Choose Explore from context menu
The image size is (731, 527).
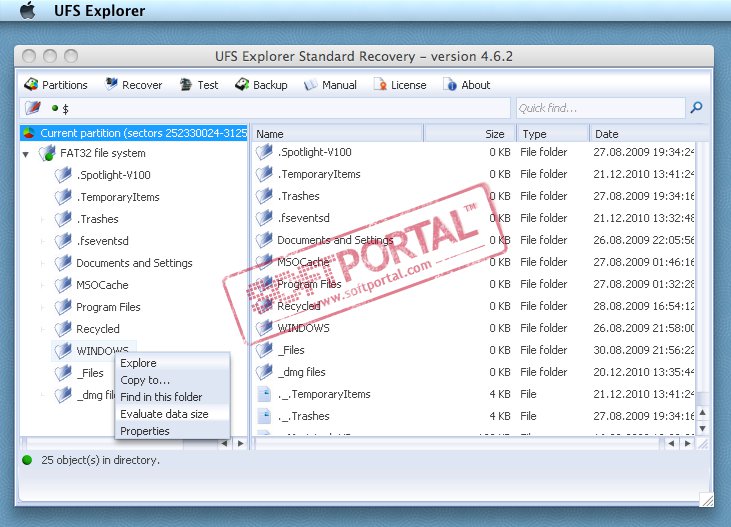172,363
